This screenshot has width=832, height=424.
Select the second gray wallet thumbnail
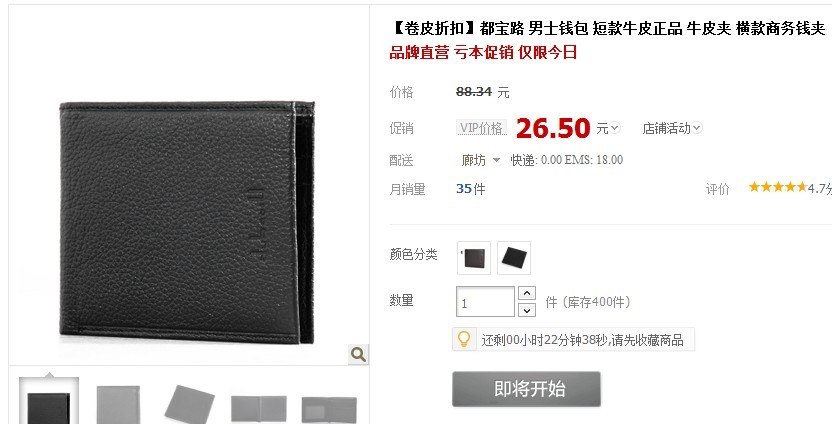(x=118, y=404)
